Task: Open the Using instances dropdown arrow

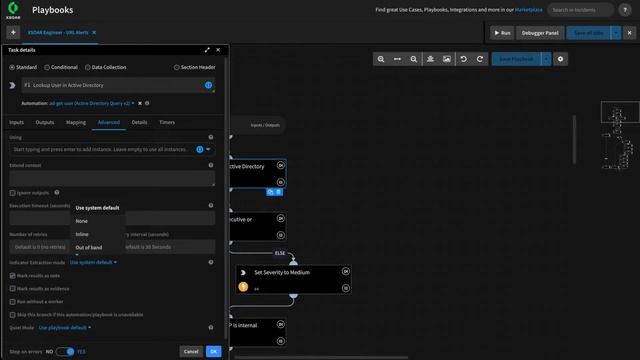Action: pyautogui.click(x=208, y=149)
